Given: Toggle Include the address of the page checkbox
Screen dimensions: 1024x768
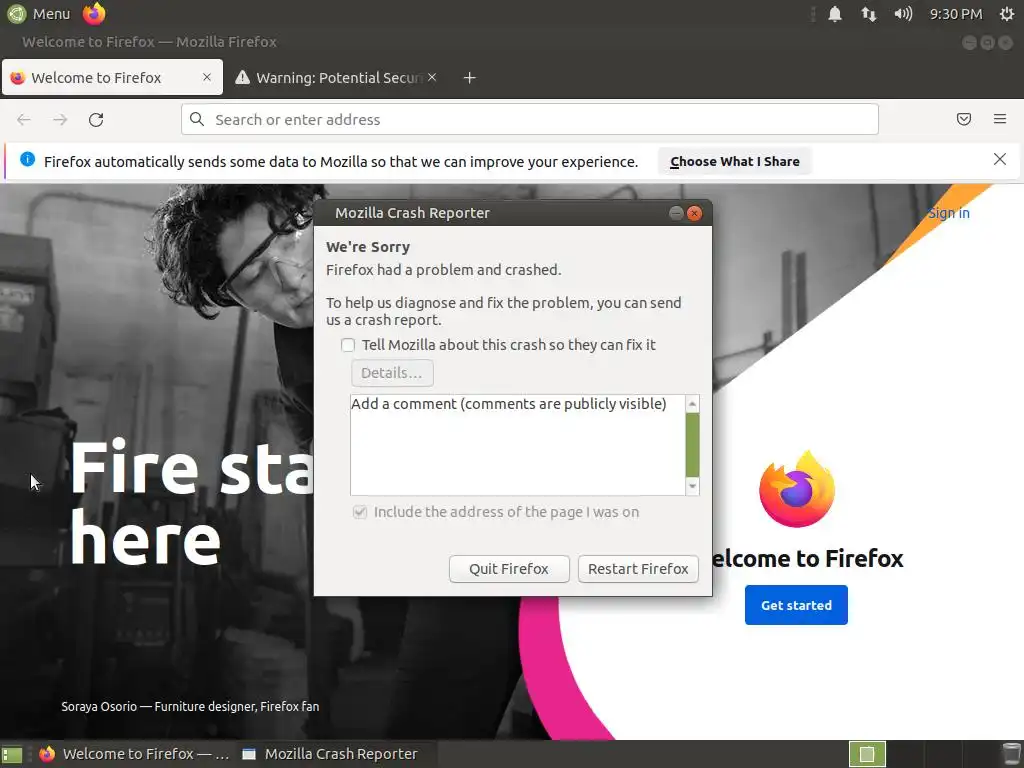Looking at the screenshot, I should (x=360, y=512).
